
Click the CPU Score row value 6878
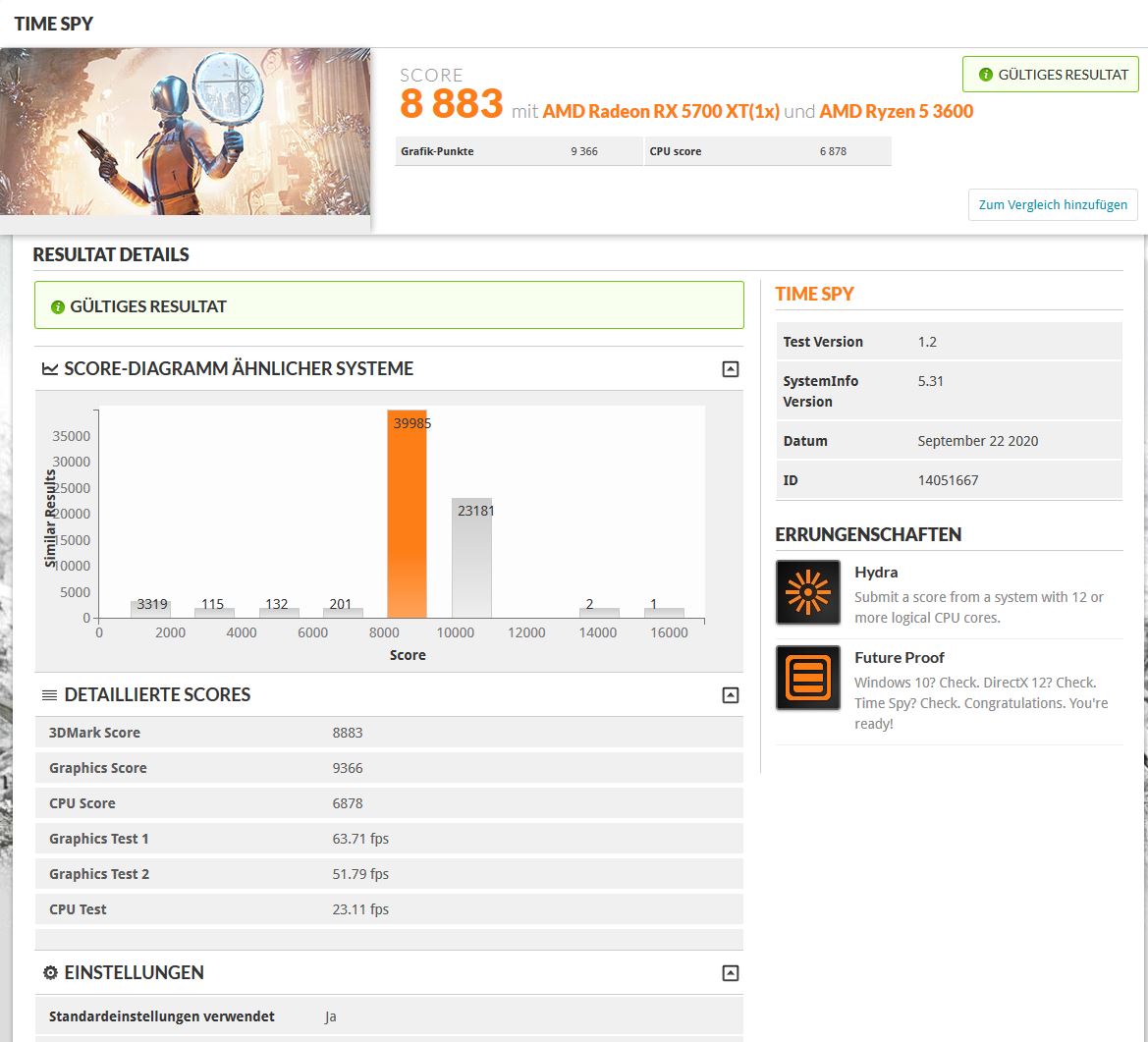[x=347, y=803]
